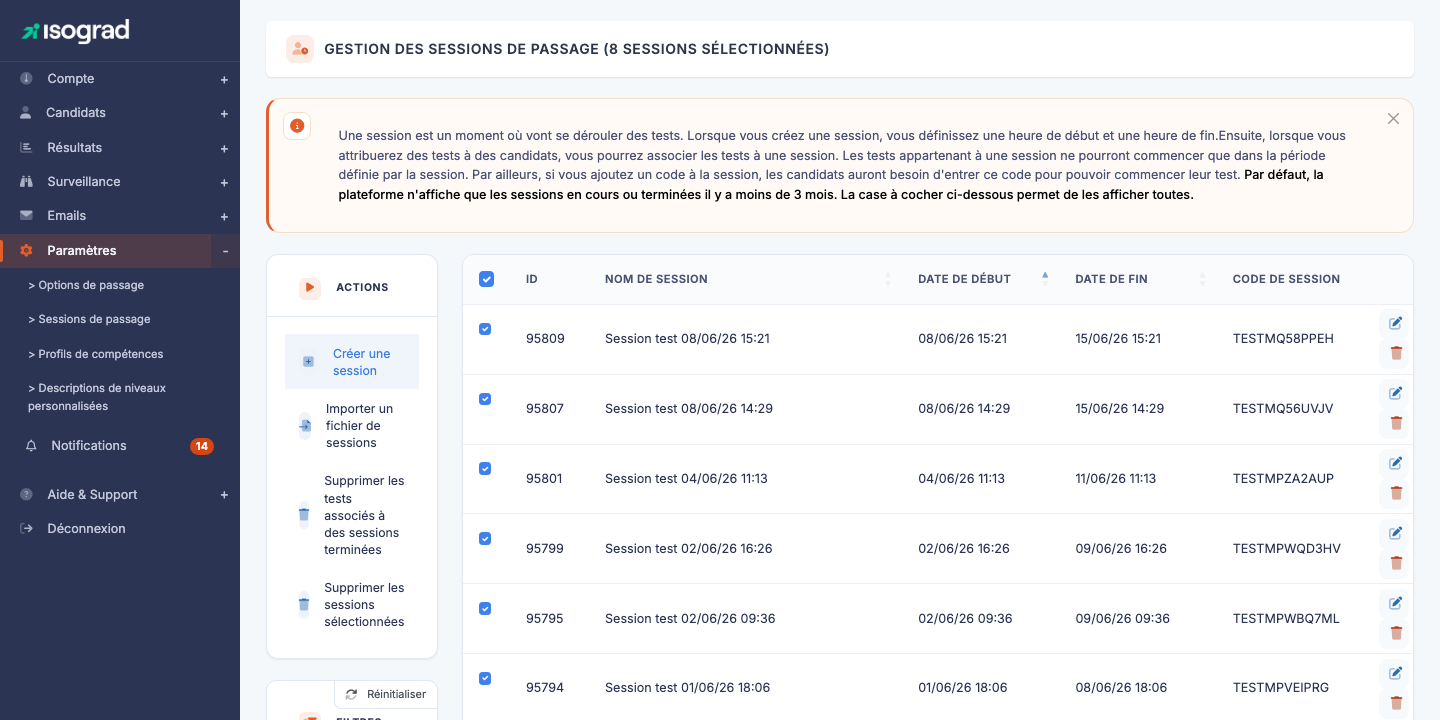The image size is (1440, 720).
Task: Close the information banner
Action: [x=1393, y=118]
